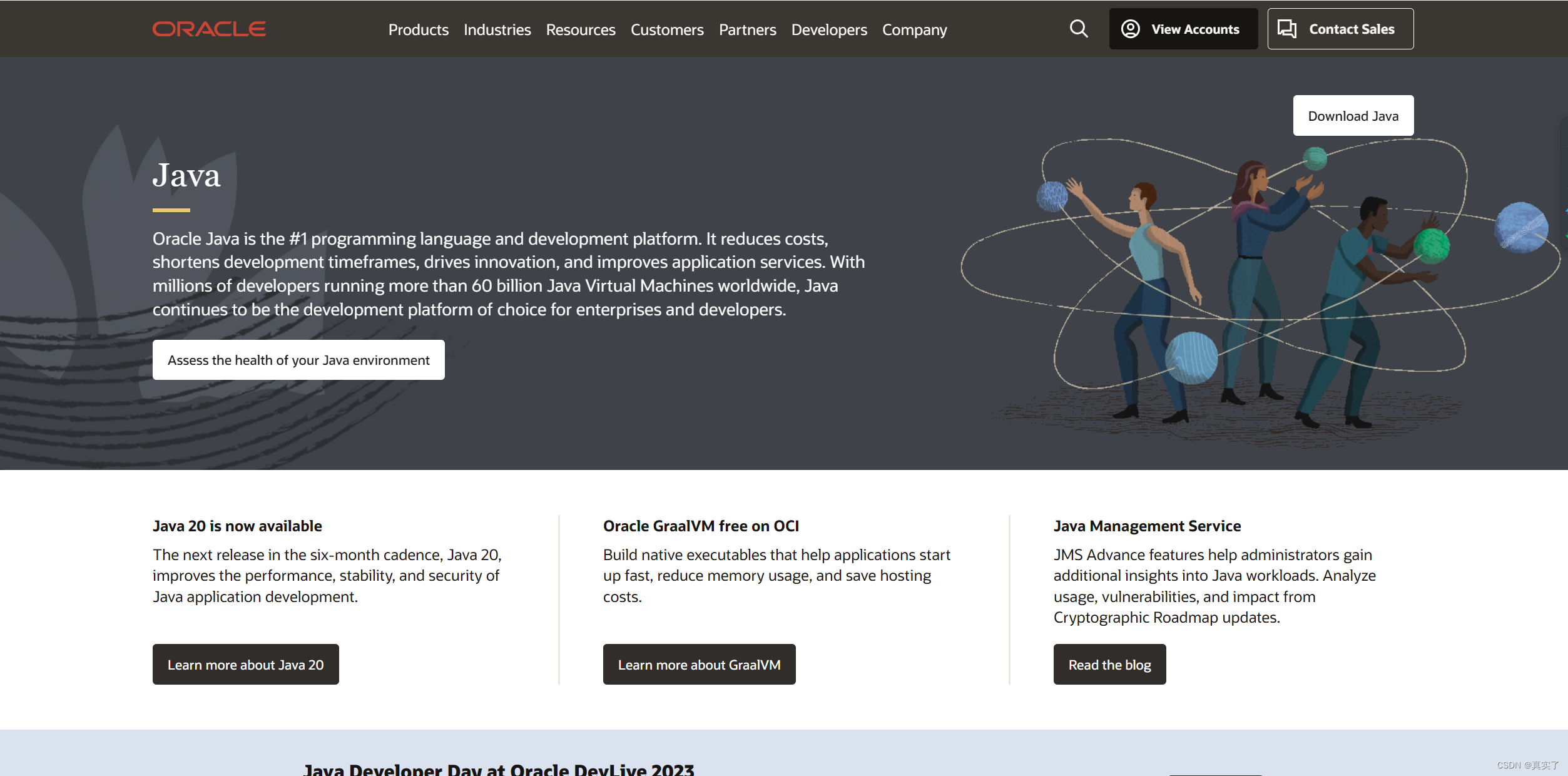Click the chat bubbles sales icon
The image size is (1568, 776).
[x=1286, y=29]
